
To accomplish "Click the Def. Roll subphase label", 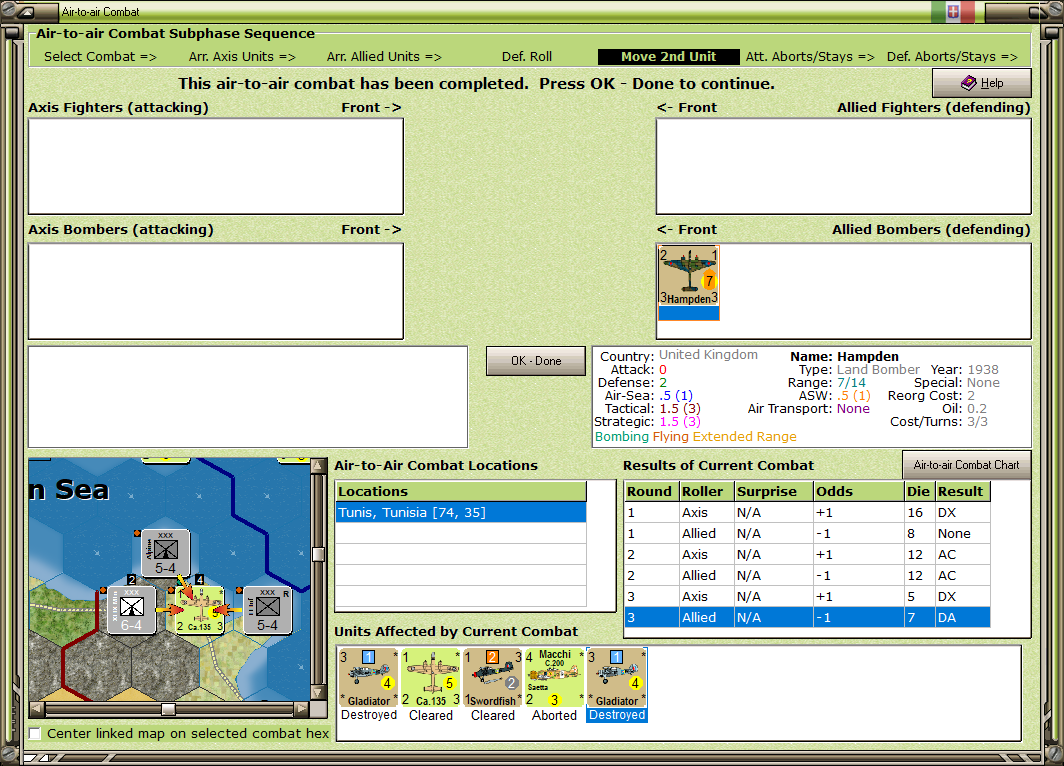I will coord(527,57).
